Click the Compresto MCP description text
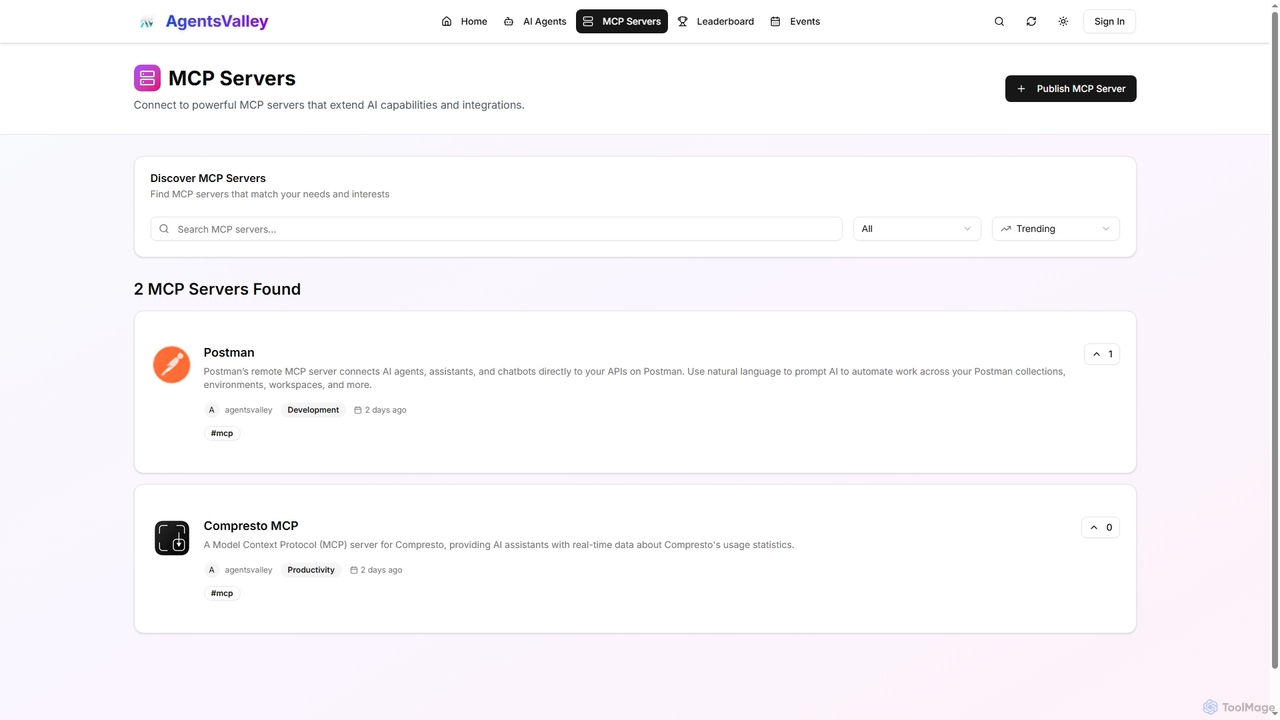This screenshot has width=1280, height=720. tap(499, 545)
